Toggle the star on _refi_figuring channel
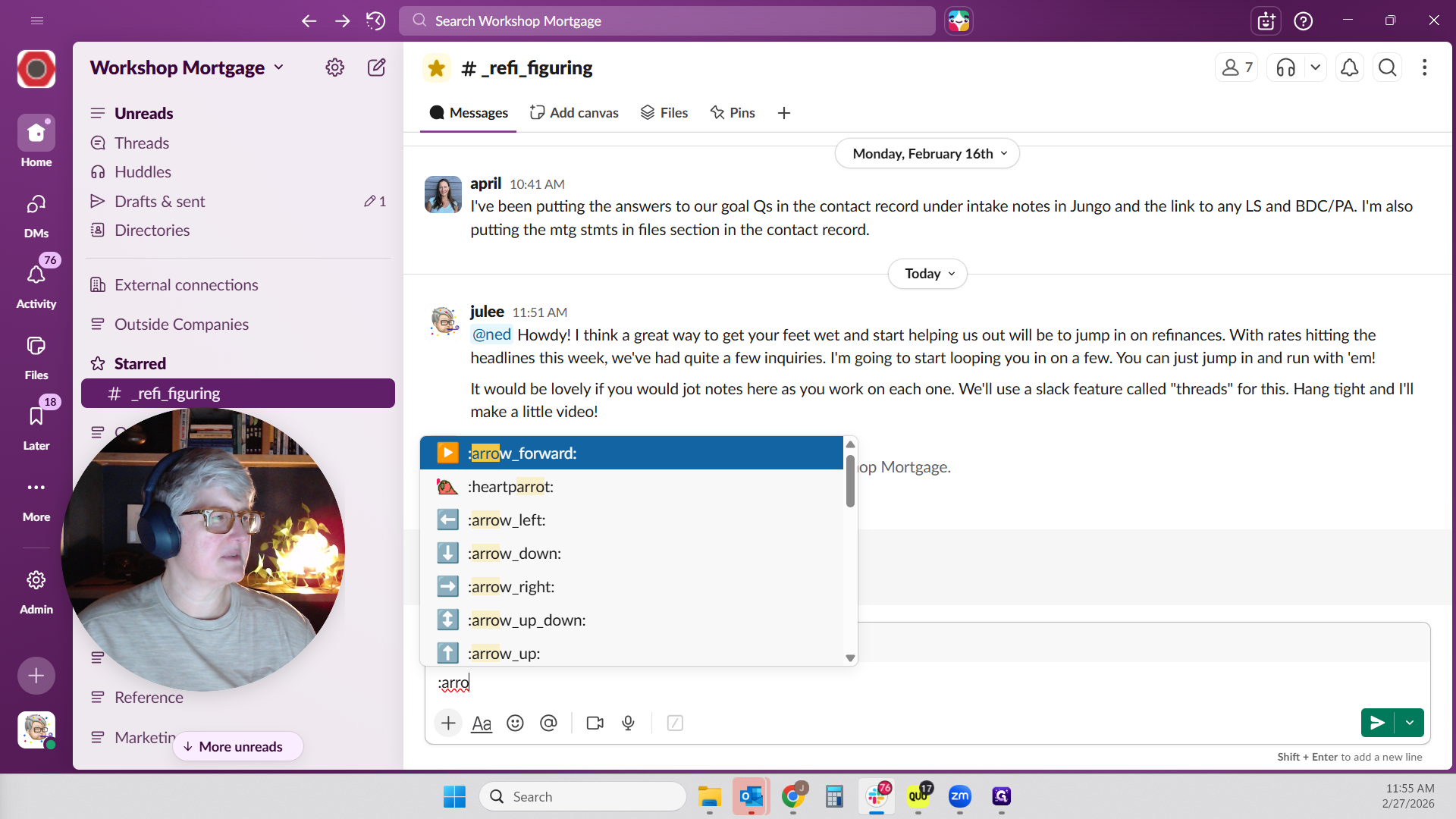This screenshot has height=819, width=1456. (436, 68)
